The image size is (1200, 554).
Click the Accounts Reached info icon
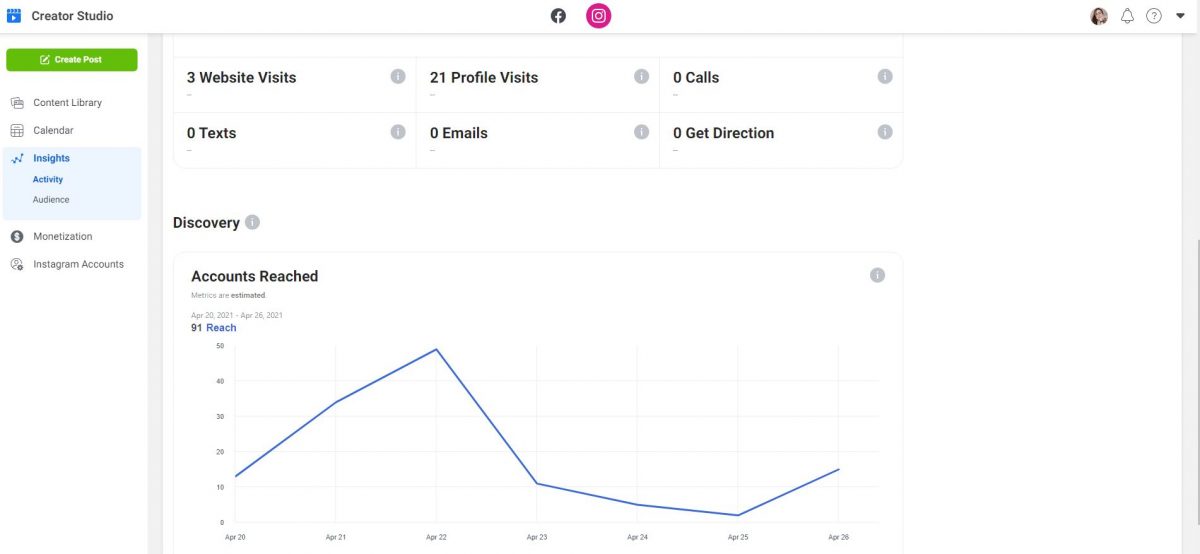point(877,275)
